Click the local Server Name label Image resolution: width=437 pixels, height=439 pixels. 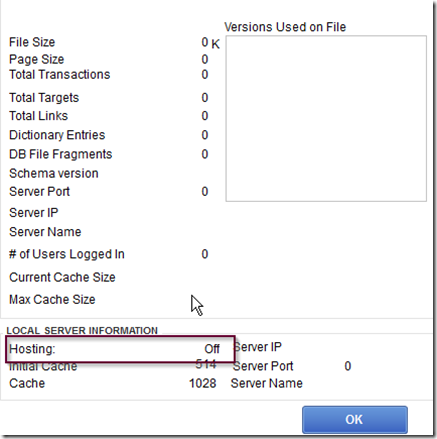click(x=267, y=383)
